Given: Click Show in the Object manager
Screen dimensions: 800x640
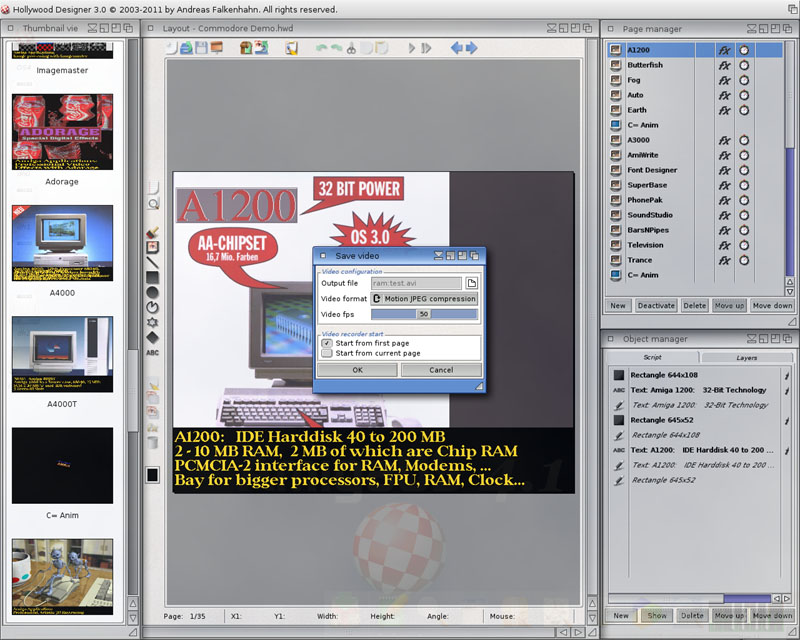Looking at the screenshot, I should tap(657, 616).
